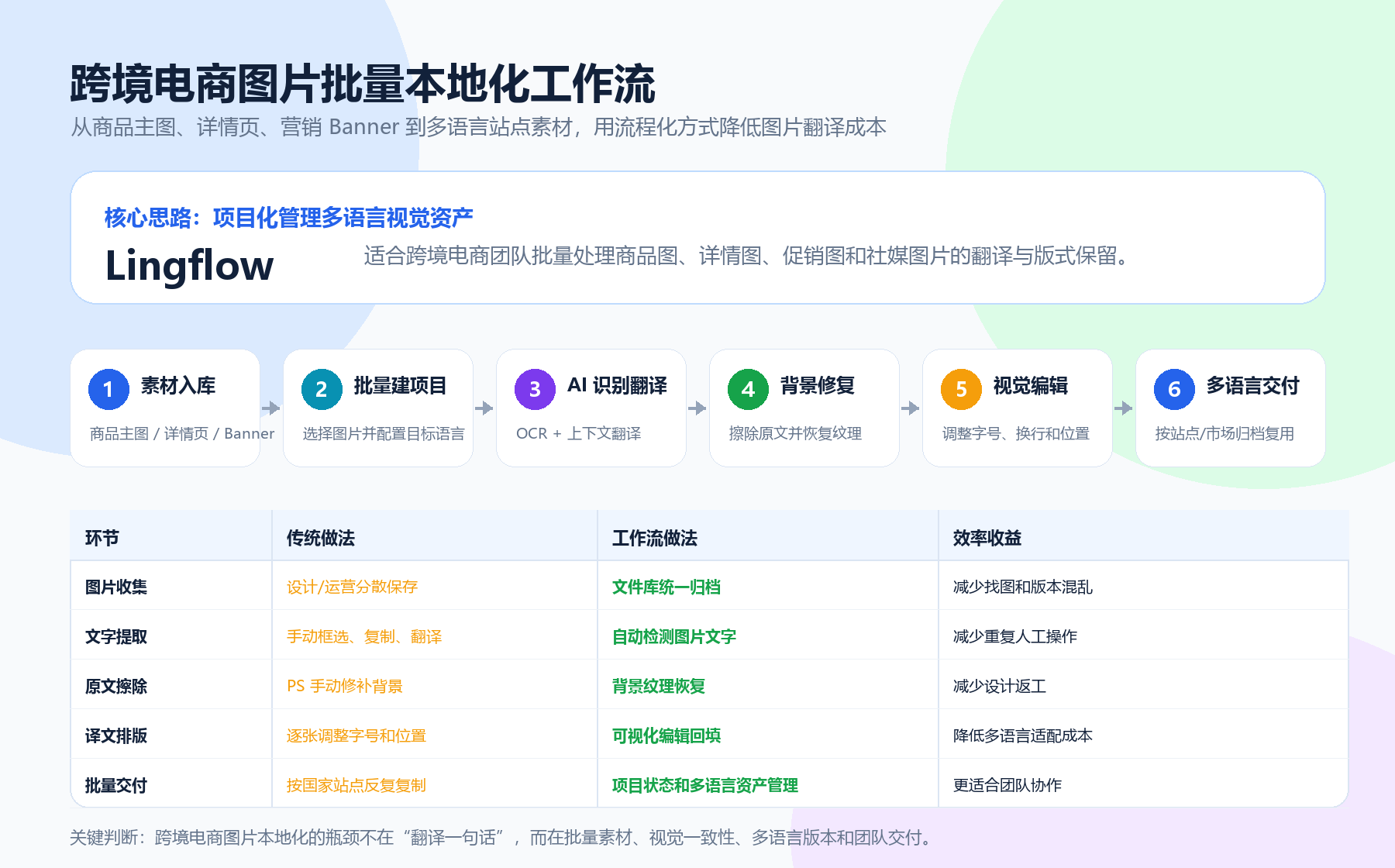Click the 效率收益 column header
The image size is (1395, 868).
tap(987, 538)
